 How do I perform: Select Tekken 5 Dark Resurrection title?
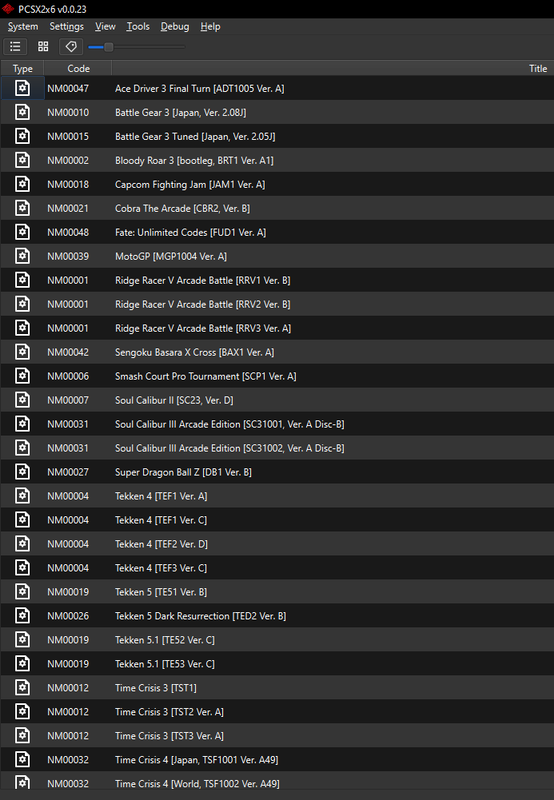point(200,616)
